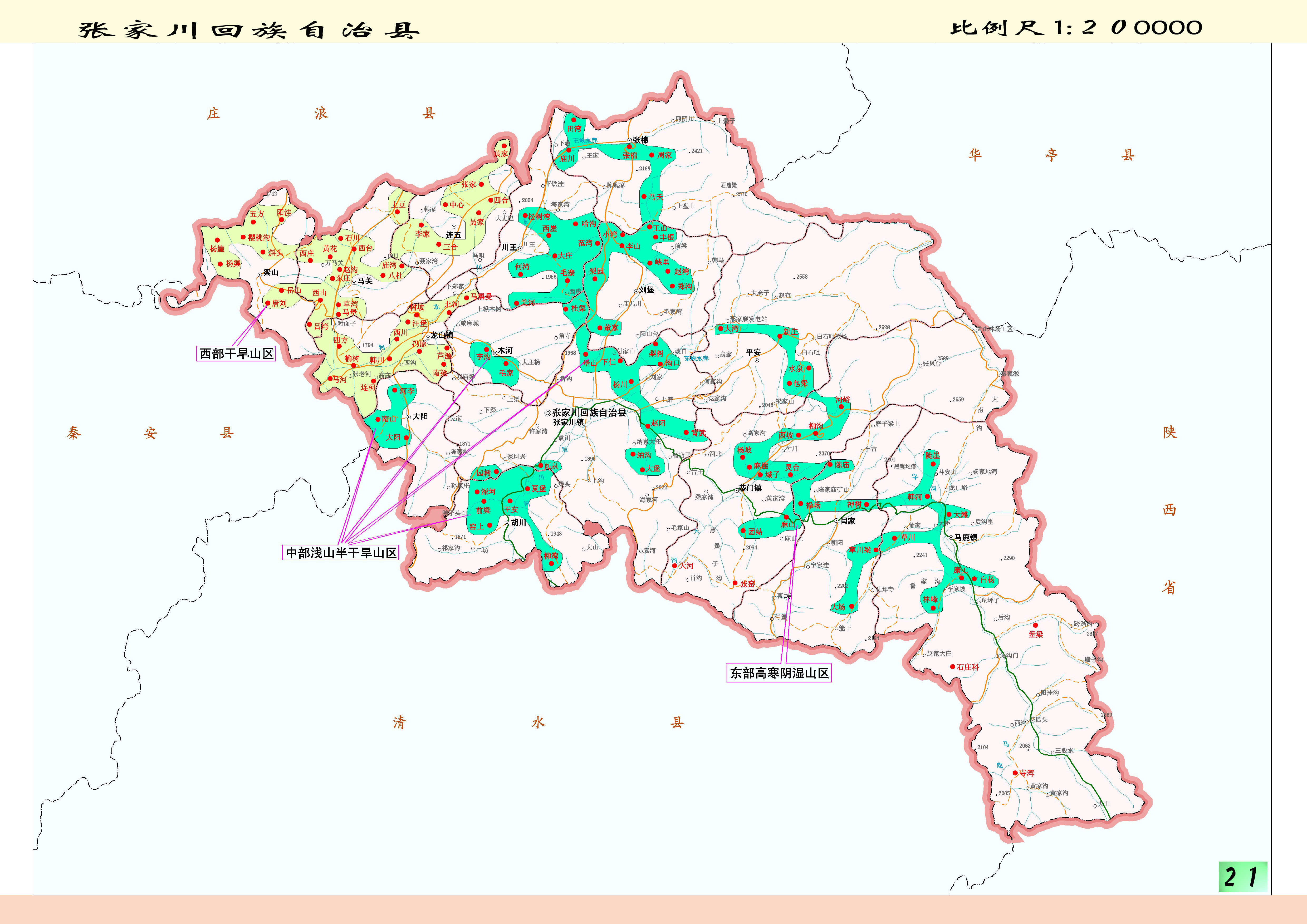Click the red 包梁 village label
Screen dimensions: 1307x924
[800, 383]
